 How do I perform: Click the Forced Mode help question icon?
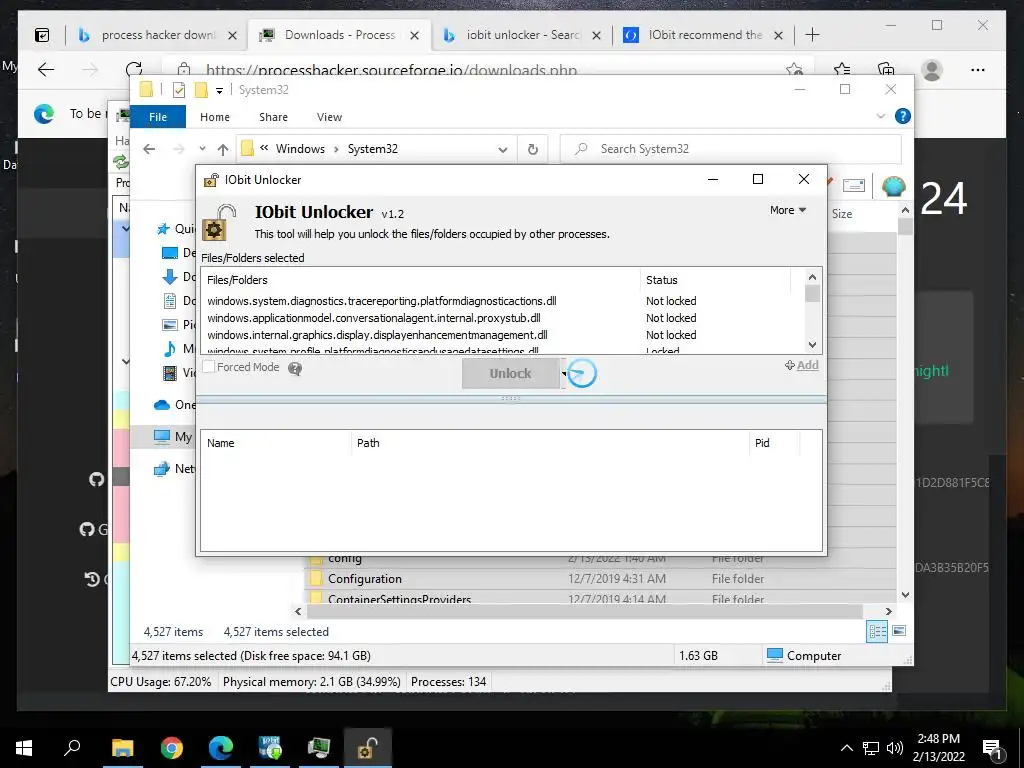click(295, 369)
